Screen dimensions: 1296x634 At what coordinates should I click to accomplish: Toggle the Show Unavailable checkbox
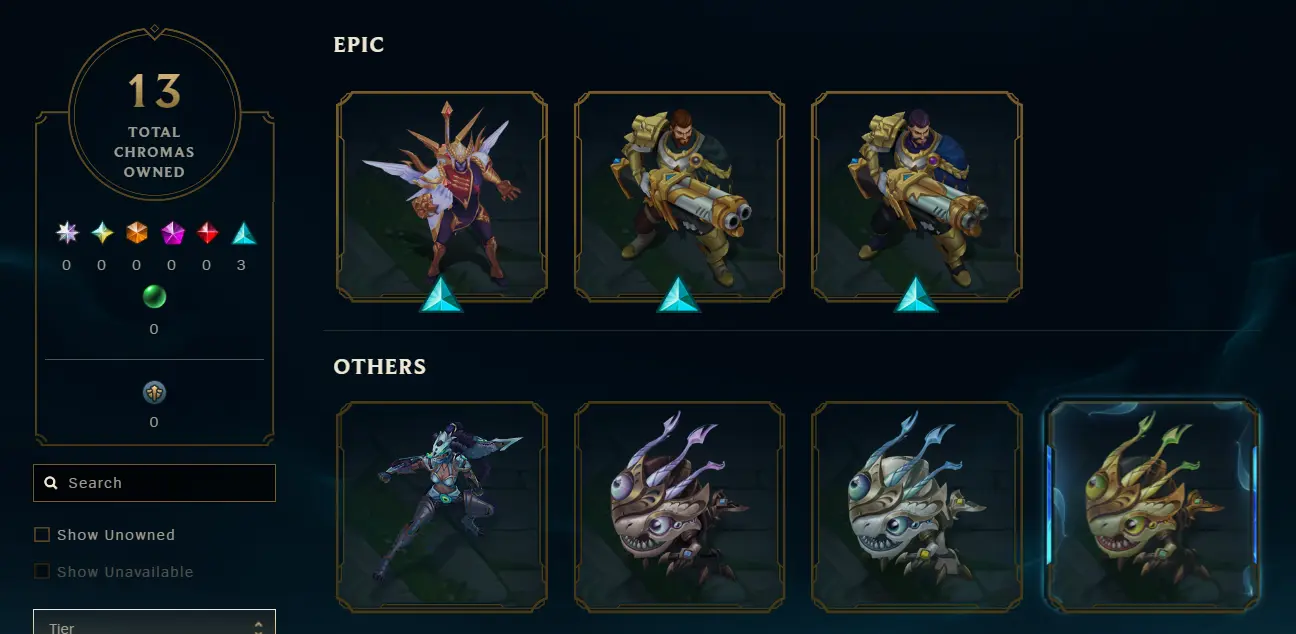click(x=42, y=572)
